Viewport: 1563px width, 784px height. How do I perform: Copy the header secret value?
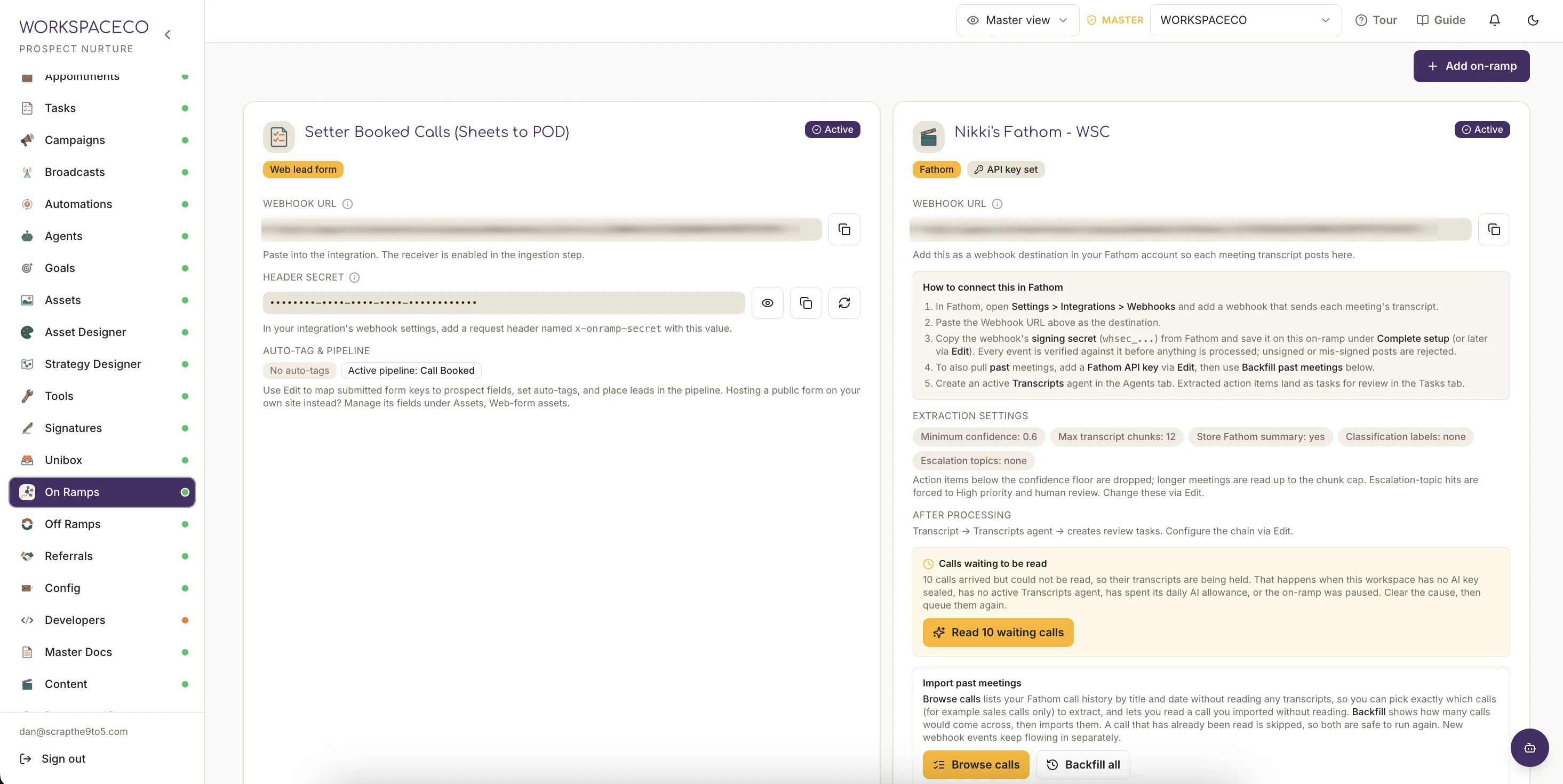point(806,303)
